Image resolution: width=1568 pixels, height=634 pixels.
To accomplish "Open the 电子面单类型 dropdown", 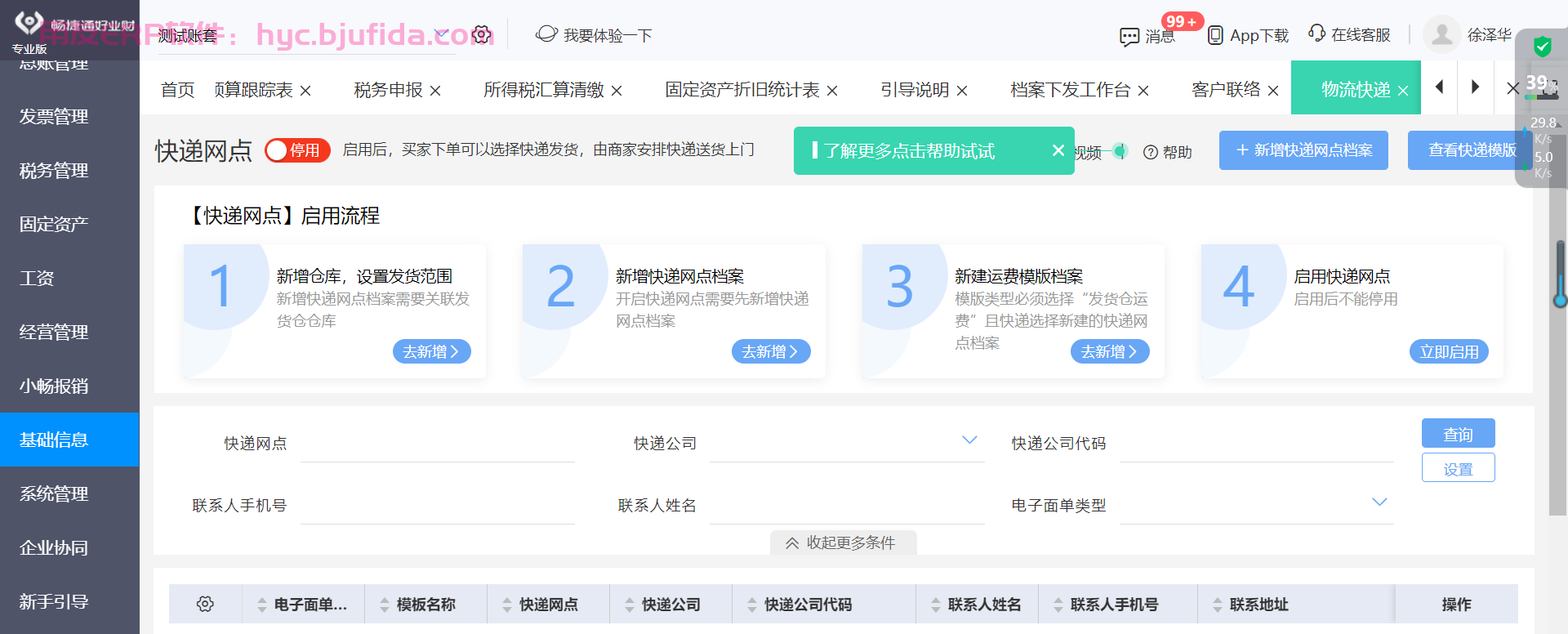I will tap(1379, 502).
